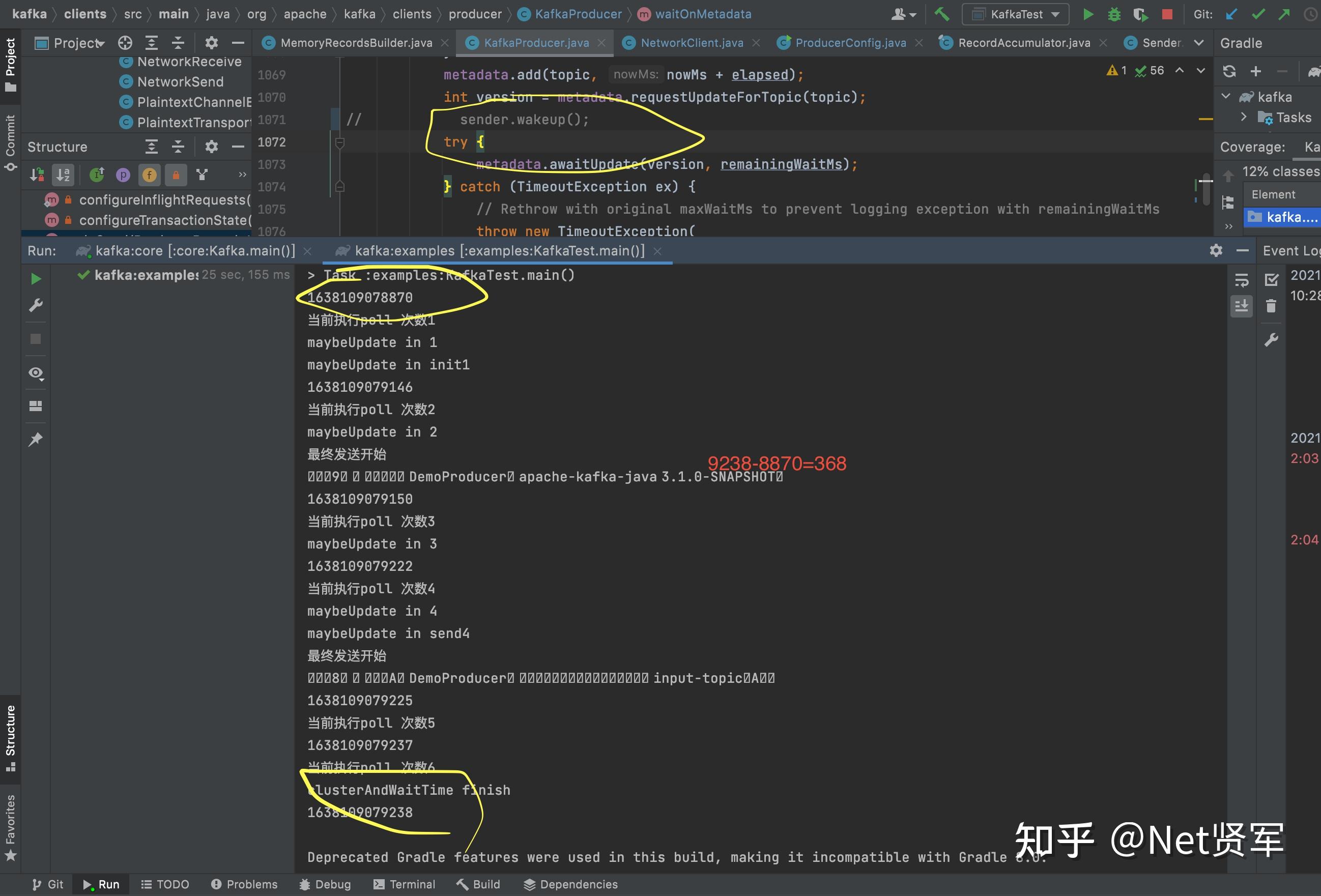Switch to kafka:core run tab

pyautogui.click(x=195, y=251)
